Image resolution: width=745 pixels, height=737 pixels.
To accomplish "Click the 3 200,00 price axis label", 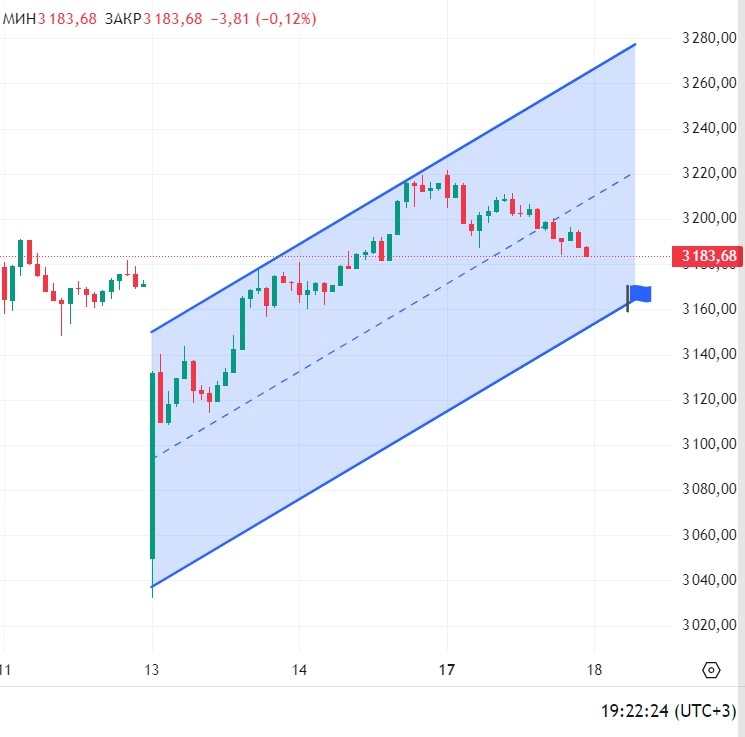I will pyautogui.click(x=709, y=218).
